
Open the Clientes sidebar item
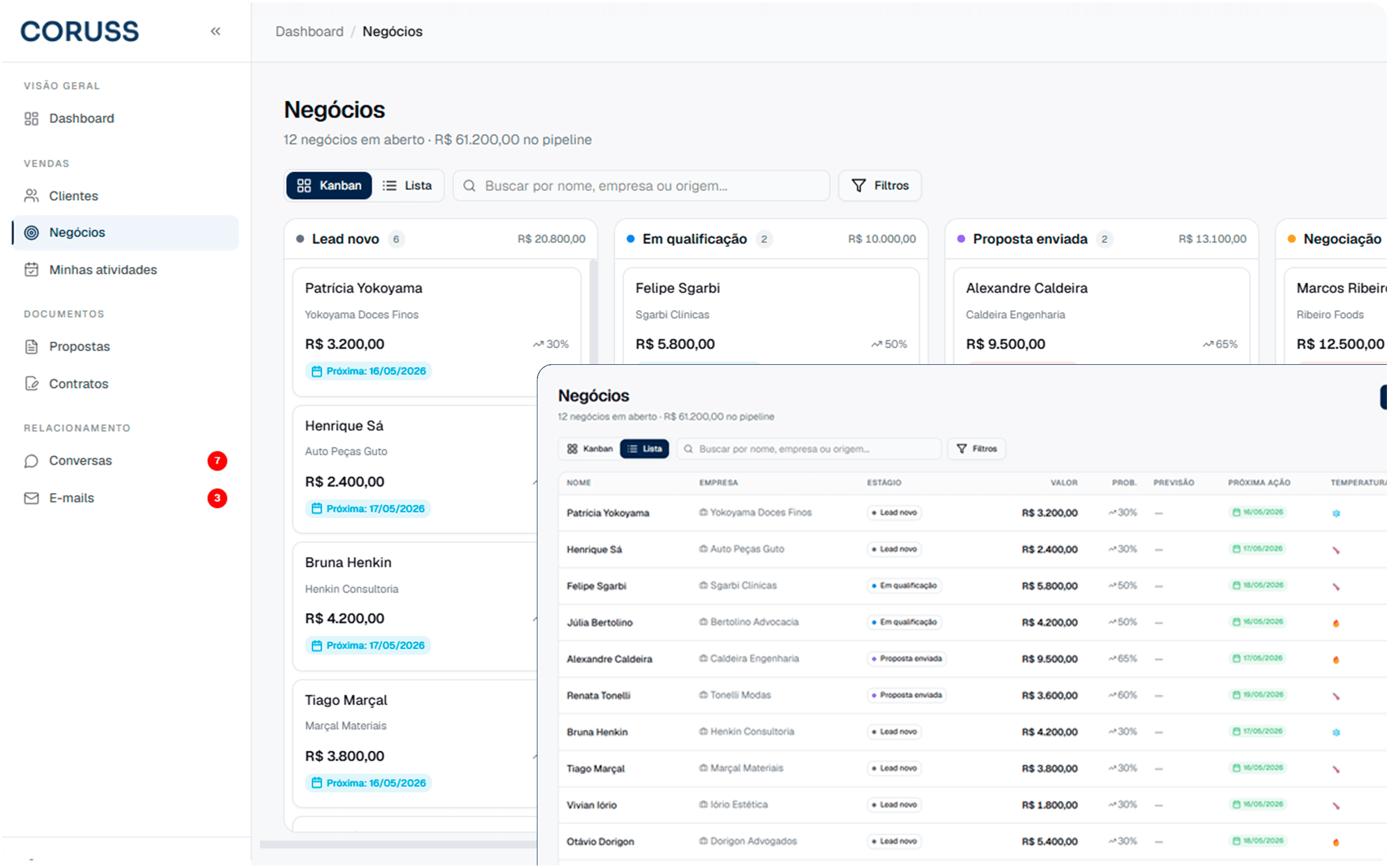pos(126,196)
